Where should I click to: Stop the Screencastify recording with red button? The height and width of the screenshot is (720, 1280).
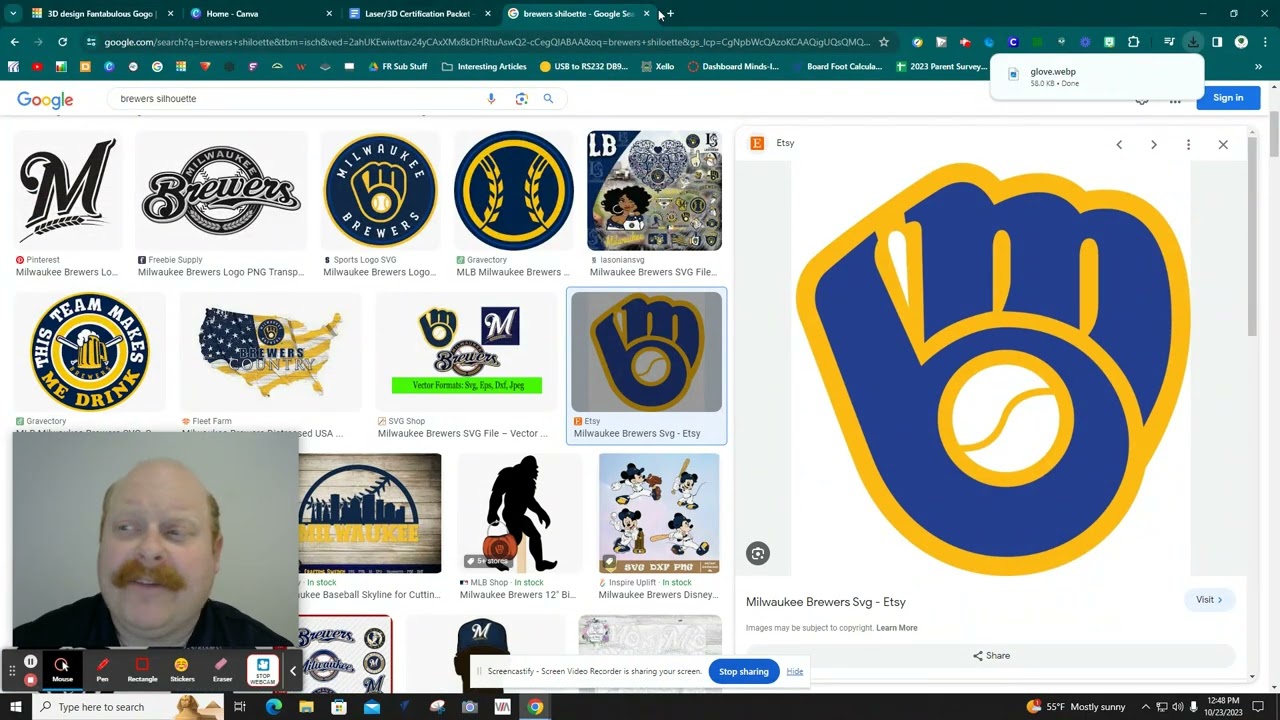point(30,680)
